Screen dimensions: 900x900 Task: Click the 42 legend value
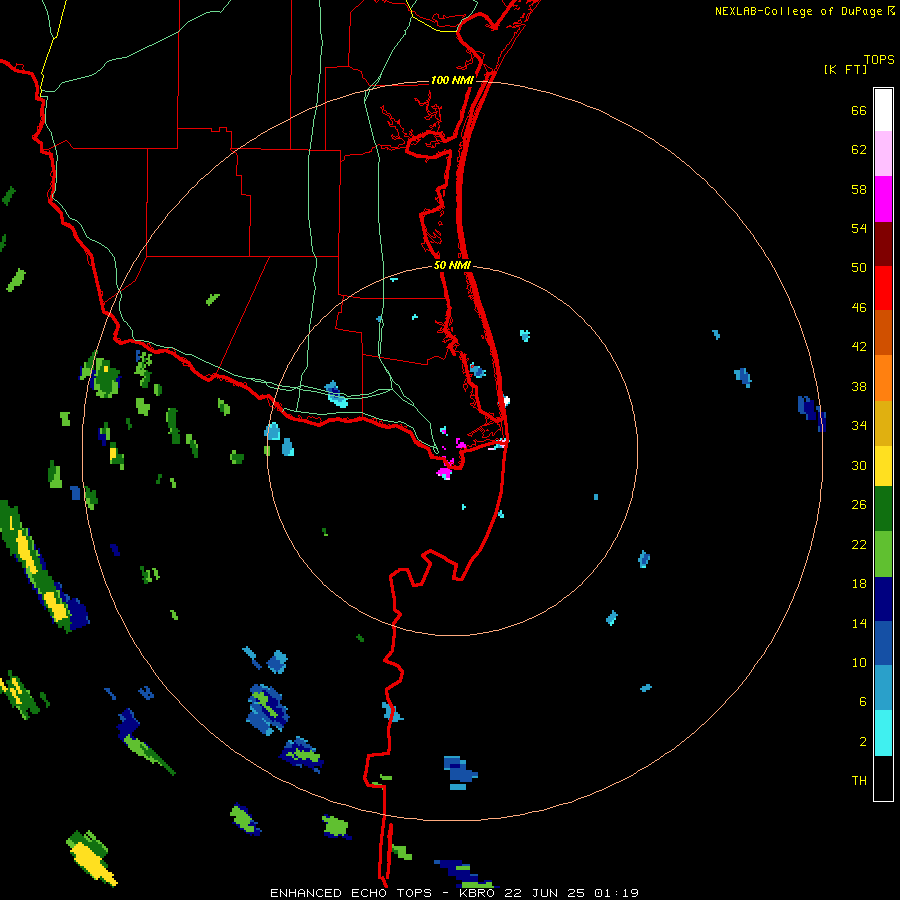click(x=859, y=347)
